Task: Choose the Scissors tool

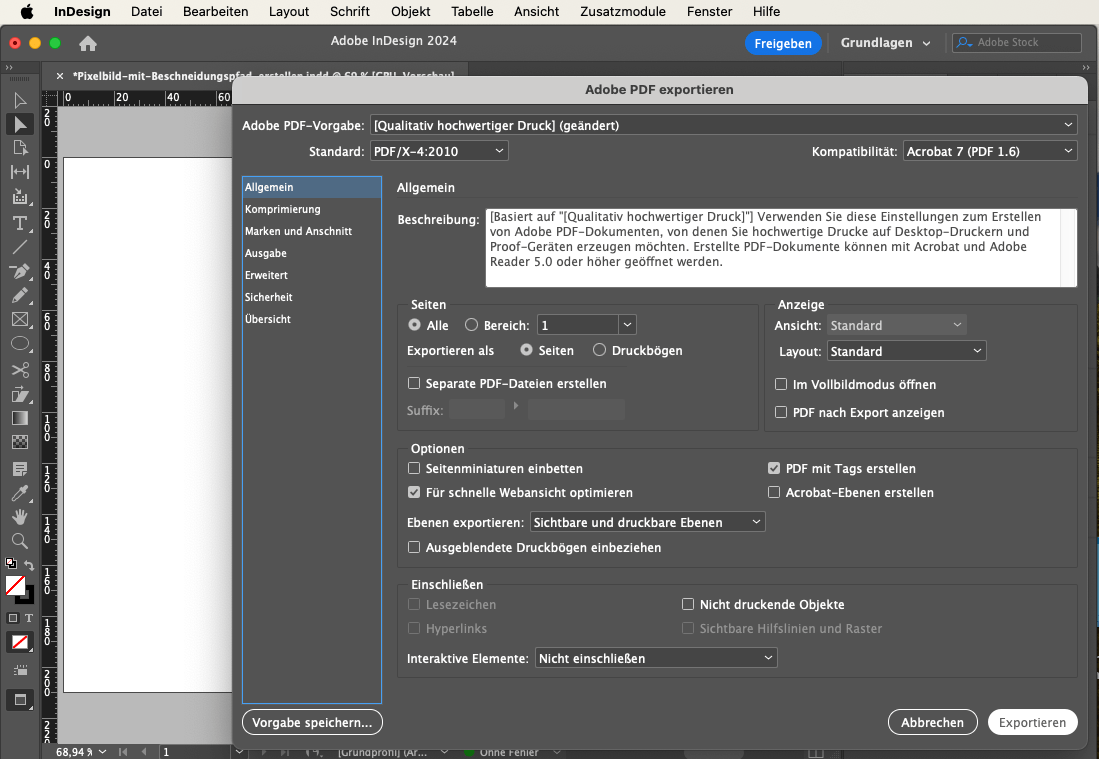Action: pos(20,370)
